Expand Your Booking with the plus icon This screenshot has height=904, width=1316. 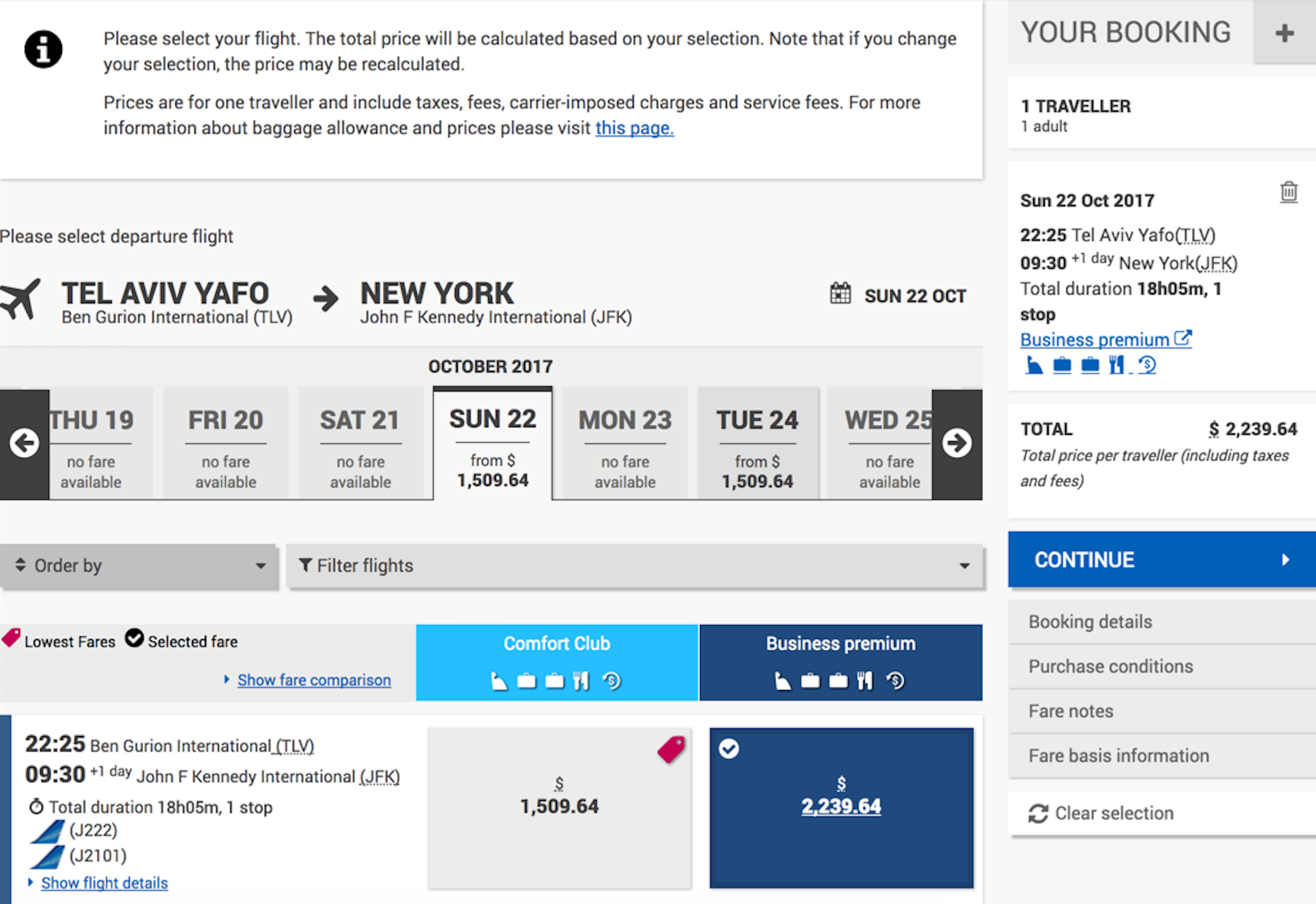1284,33
